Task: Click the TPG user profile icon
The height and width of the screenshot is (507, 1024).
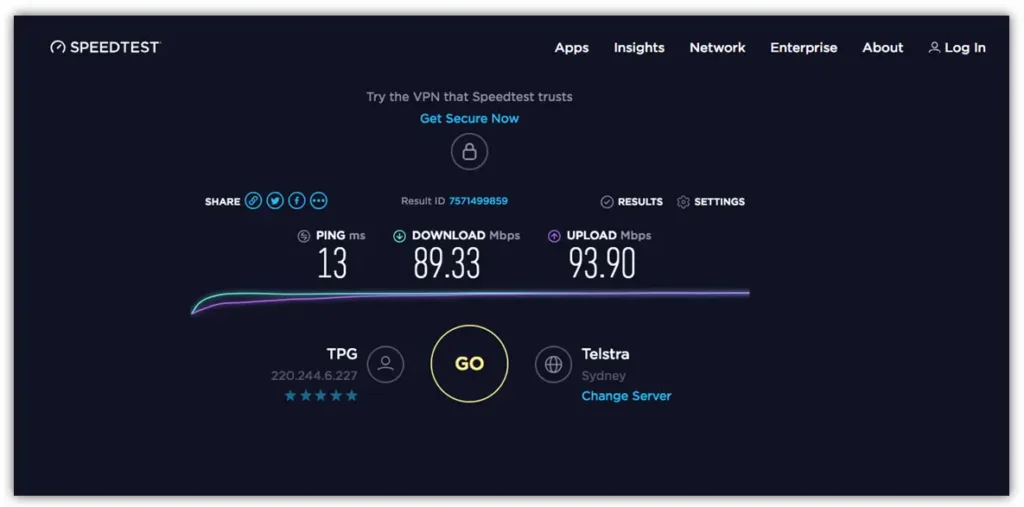Action: coord(385,364)
